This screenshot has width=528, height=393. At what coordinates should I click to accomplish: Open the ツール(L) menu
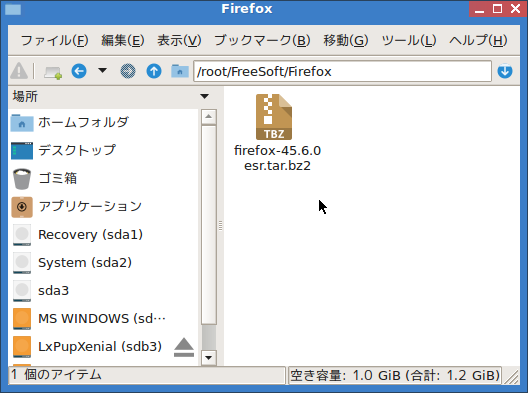409,40
